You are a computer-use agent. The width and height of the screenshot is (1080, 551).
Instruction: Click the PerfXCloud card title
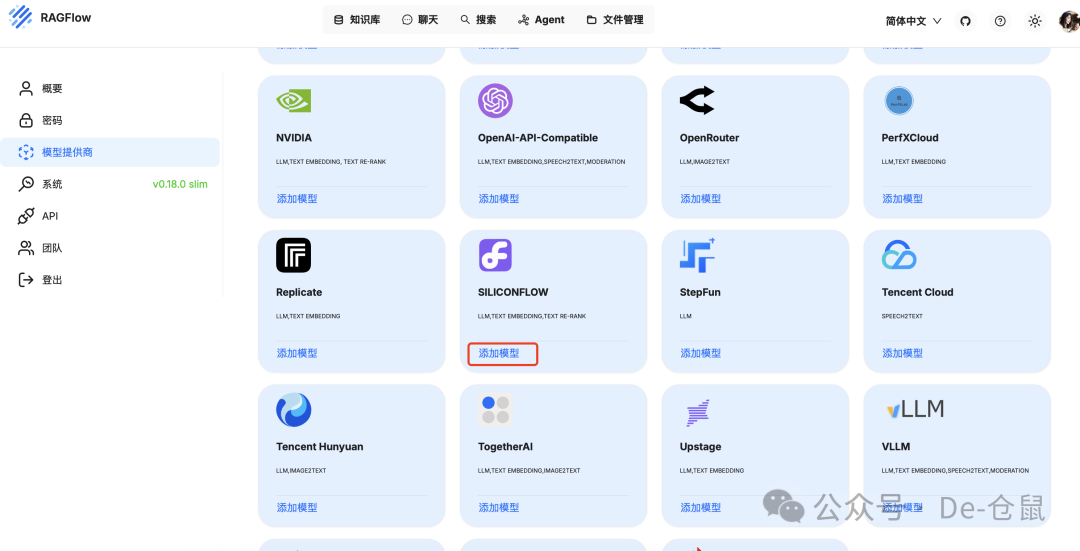pyautogui.click(x=910, y=138)
